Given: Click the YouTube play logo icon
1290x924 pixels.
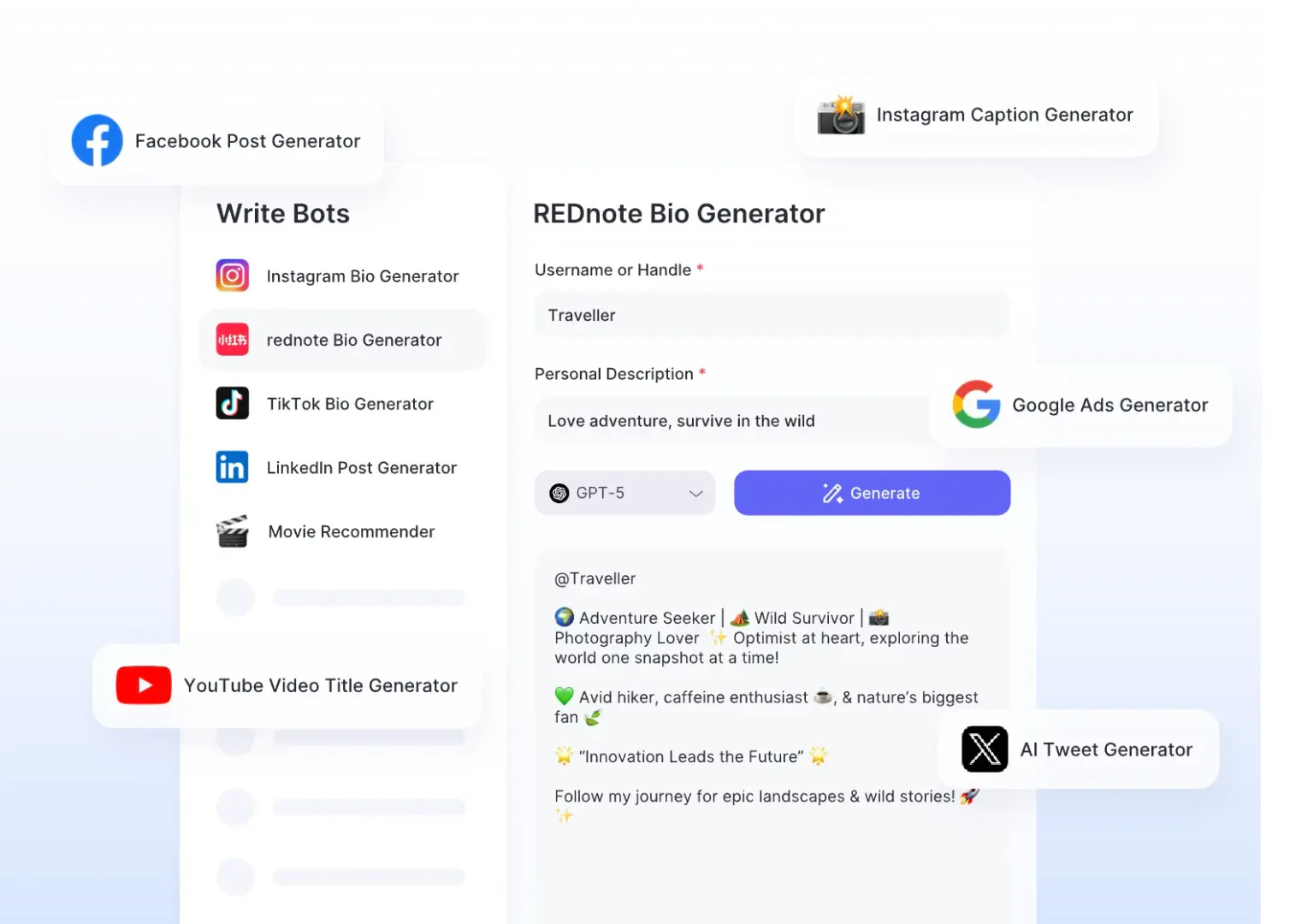Looking at the screenshot, I should point(144,685).
